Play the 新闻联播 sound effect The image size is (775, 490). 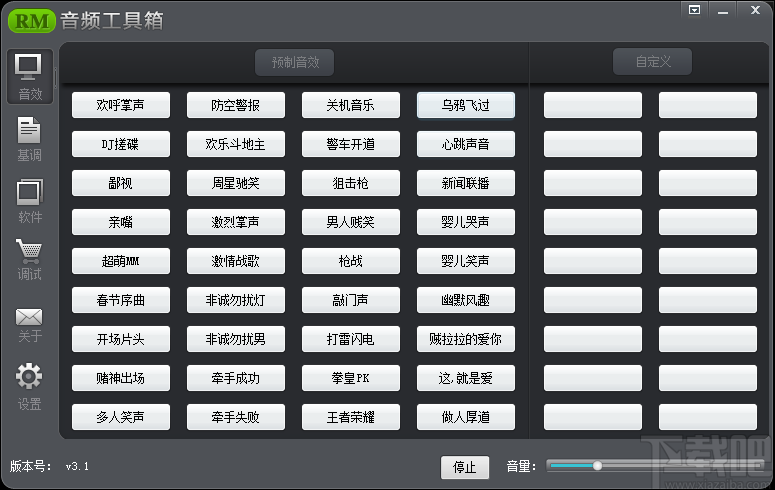466,183
